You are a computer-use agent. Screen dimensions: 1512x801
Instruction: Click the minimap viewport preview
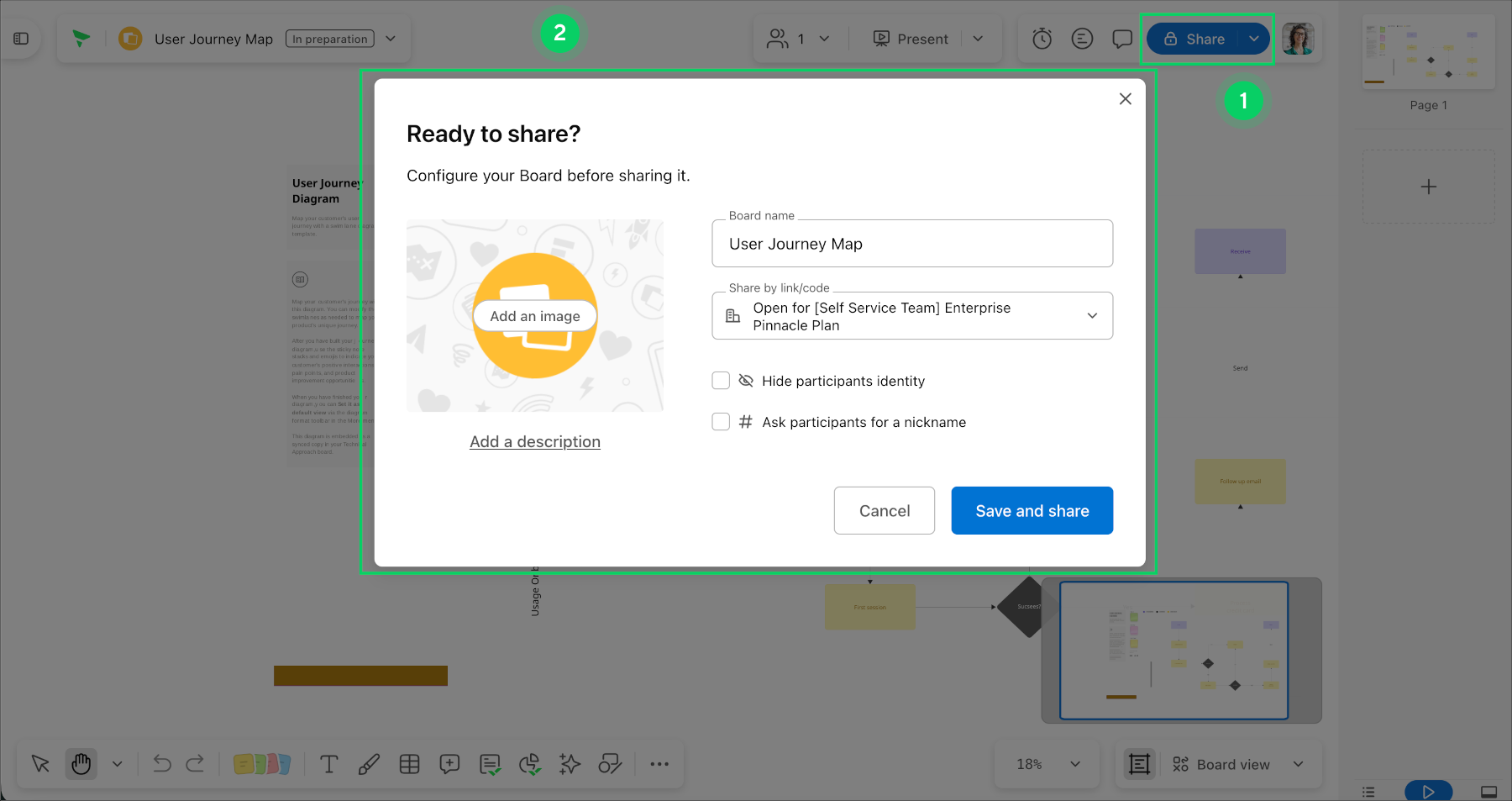coord(1174,650)
